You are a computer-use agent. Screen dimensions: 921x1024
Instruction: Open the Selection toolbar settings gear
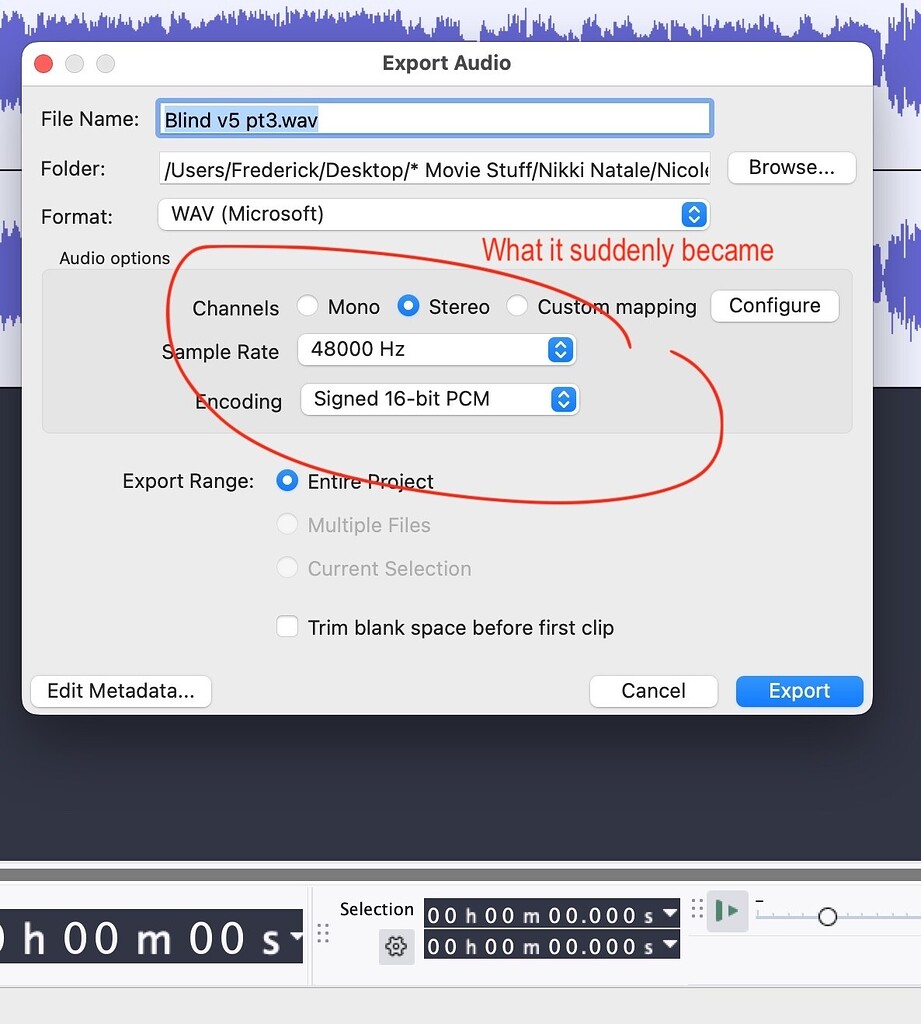point(396,946)
